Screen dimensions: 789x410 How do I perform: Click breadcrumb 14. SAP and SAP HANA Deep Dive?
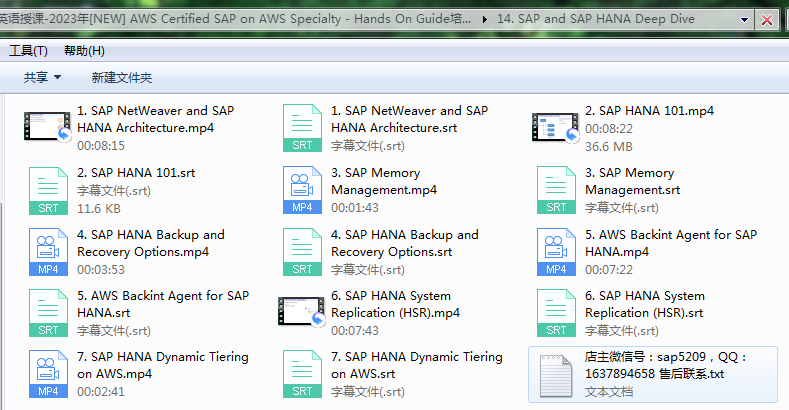[x=595, y=19]
